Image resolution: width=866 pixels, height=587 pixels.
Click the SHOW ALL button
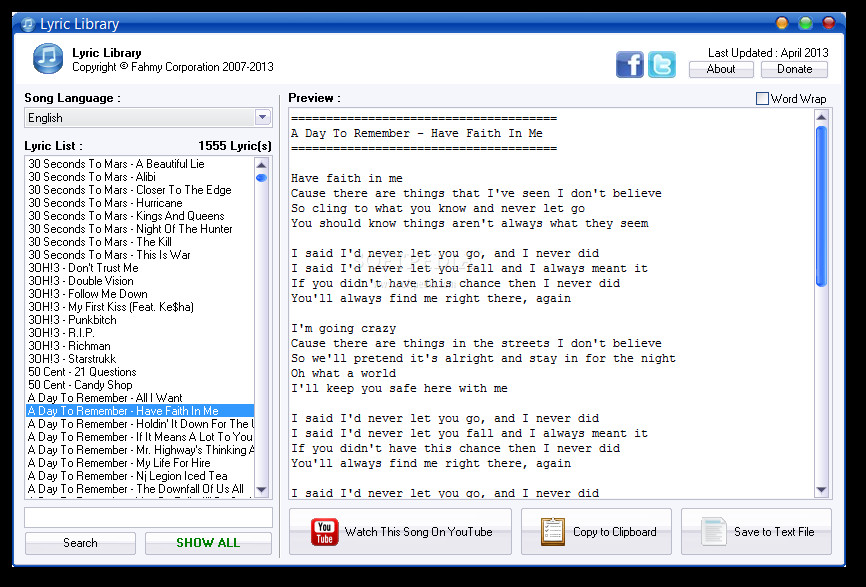pos(208,543)
